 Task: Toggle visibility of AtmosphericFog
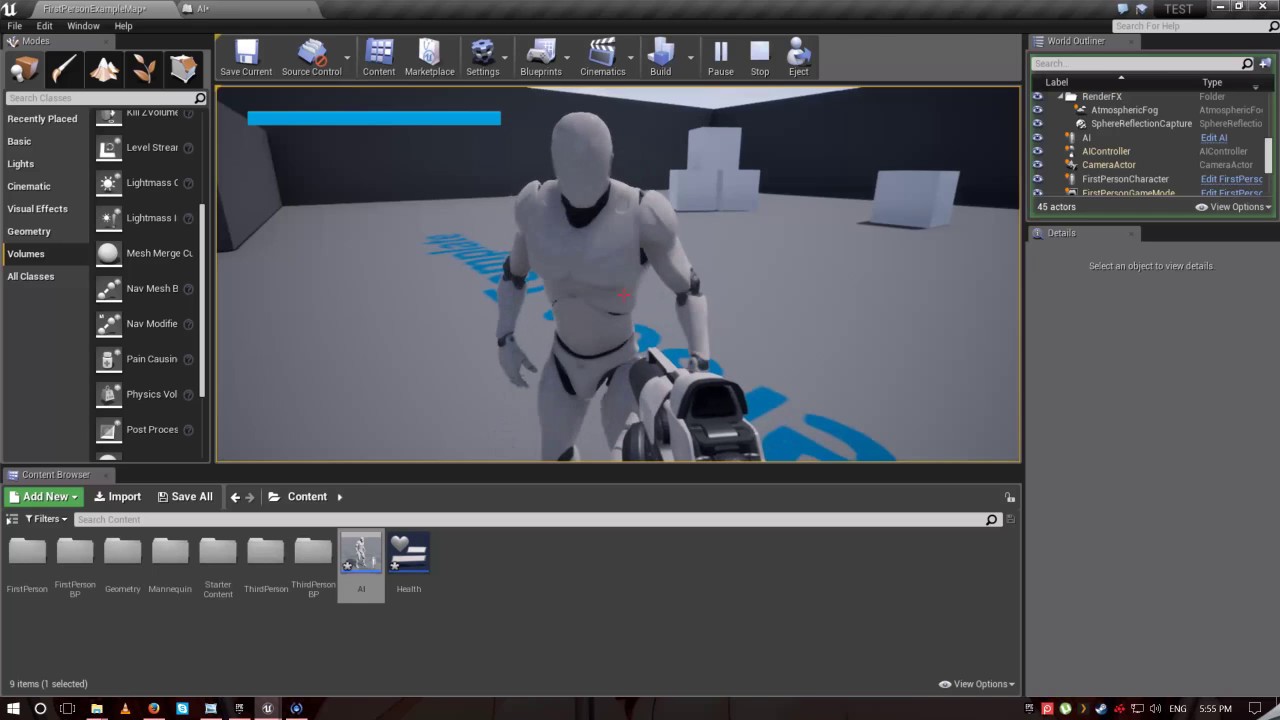[x=1037, y=110]
